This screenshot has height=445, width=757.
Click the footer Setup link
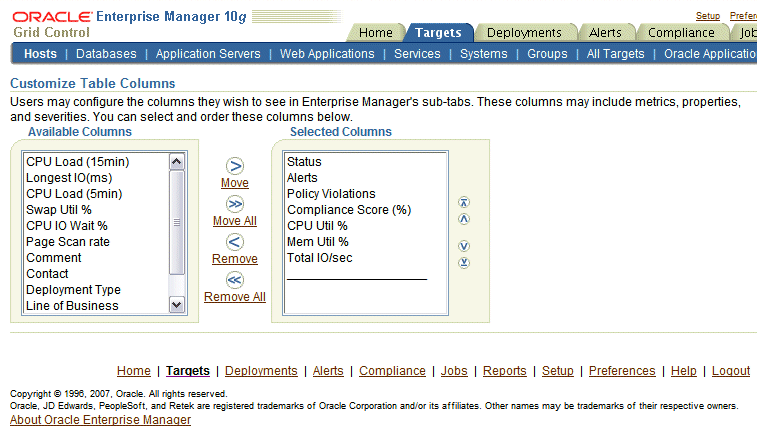pos(558,371)
